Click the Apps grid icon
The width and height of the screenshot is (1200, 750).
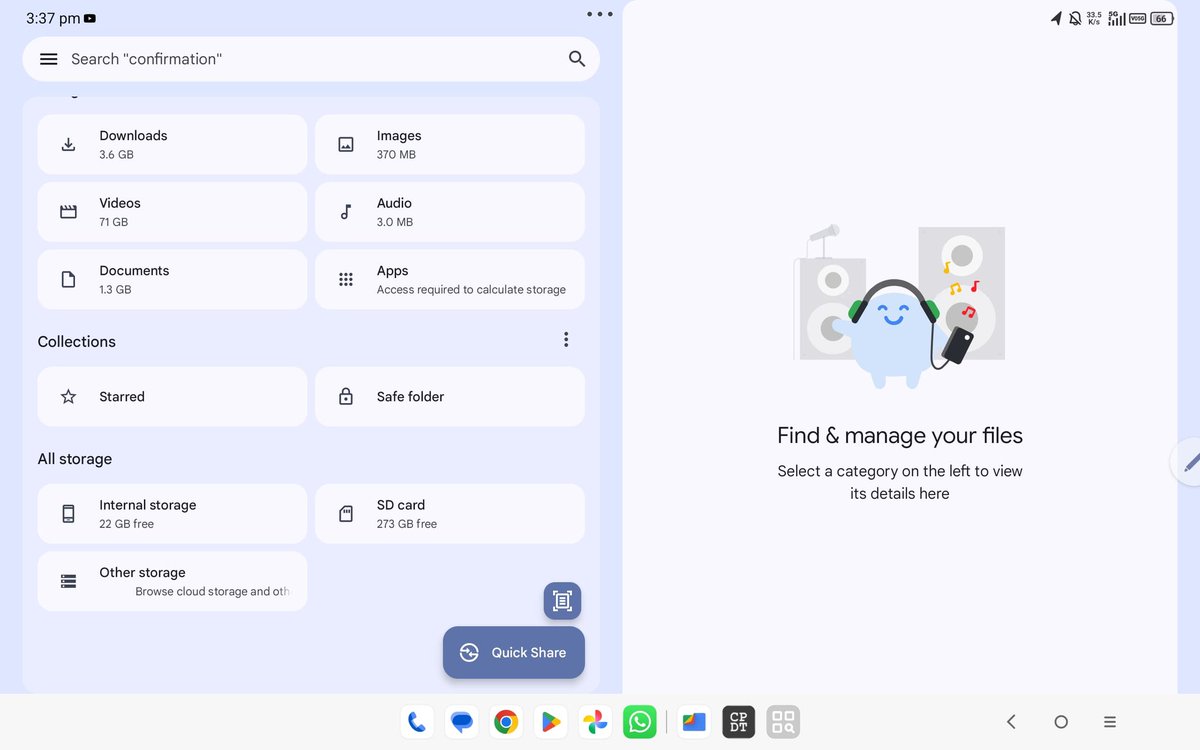(x=346, y=280)
